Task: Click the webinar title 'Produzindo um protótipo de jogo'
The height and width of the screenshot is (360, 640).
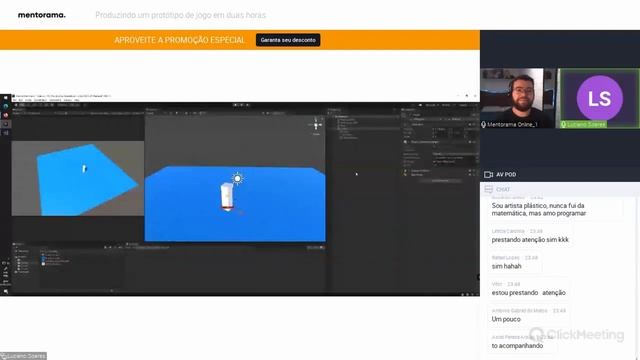Action: point(180,15)
